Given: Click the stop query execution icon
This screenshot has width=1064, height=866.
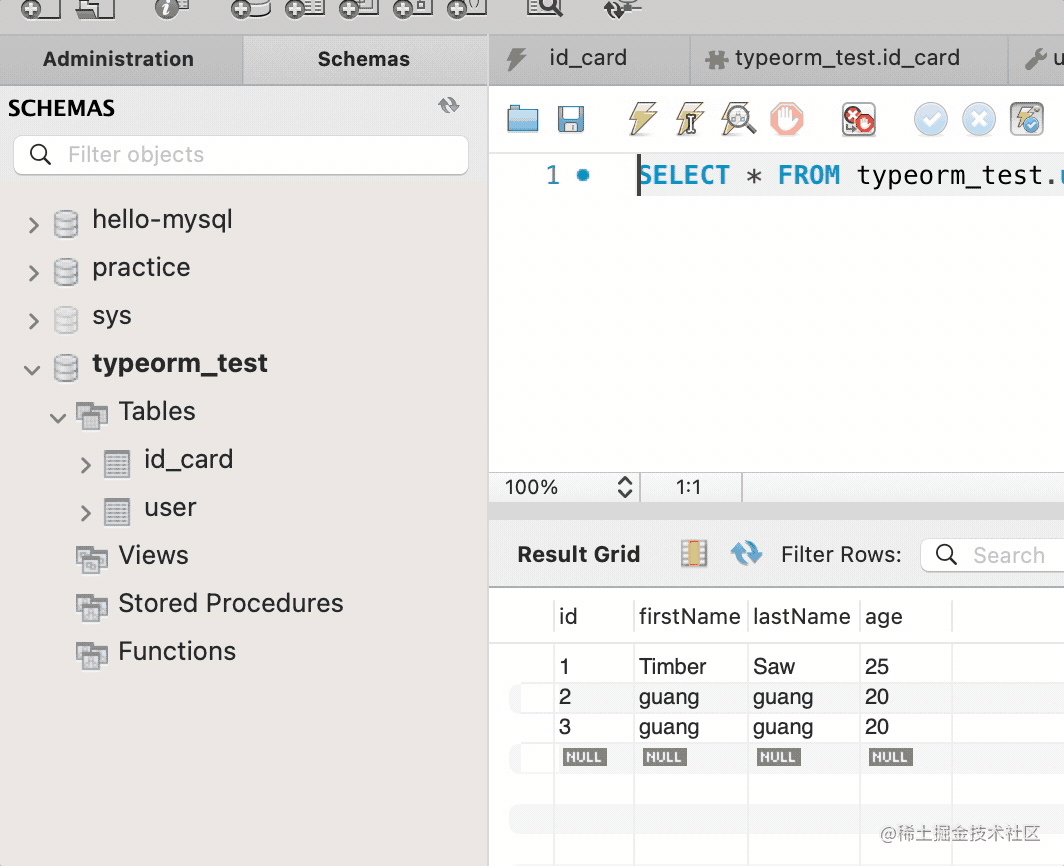Looking at the screenshot, I should [787, 120].
